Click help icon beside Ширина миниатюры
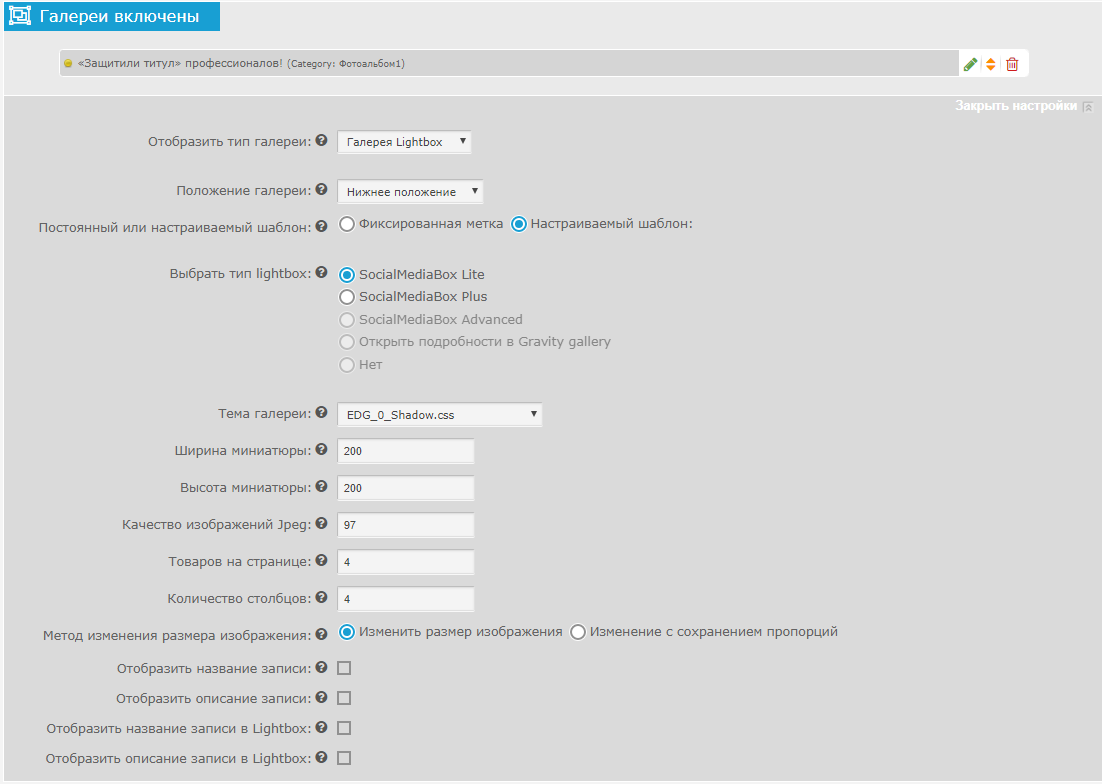This screenshot has height=784, width=1102. point(321,450)
